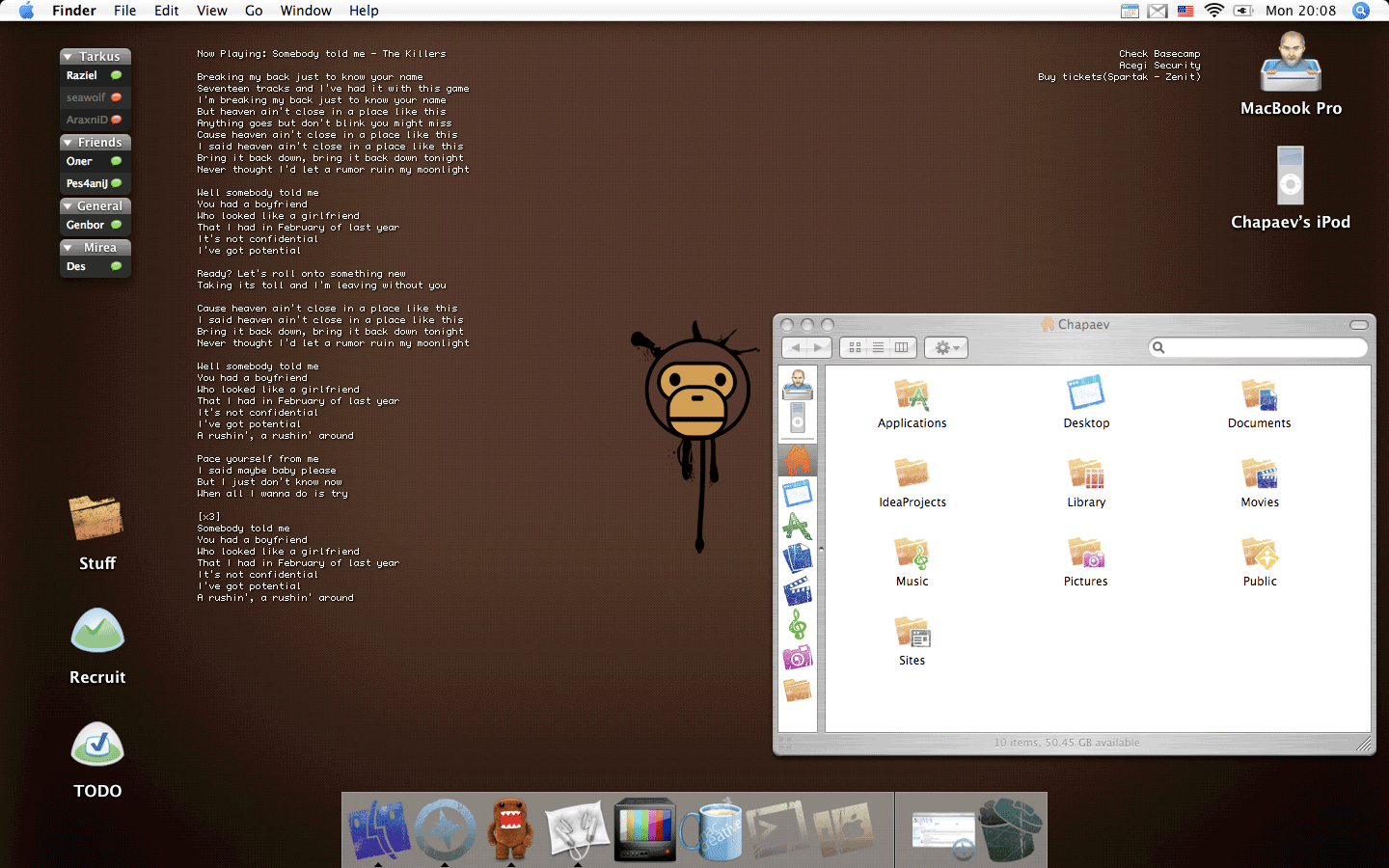Collapse the General buddy group
The width and height of the screenshot is (1389, 868).
pyautogui.click(x=68, y=206)
